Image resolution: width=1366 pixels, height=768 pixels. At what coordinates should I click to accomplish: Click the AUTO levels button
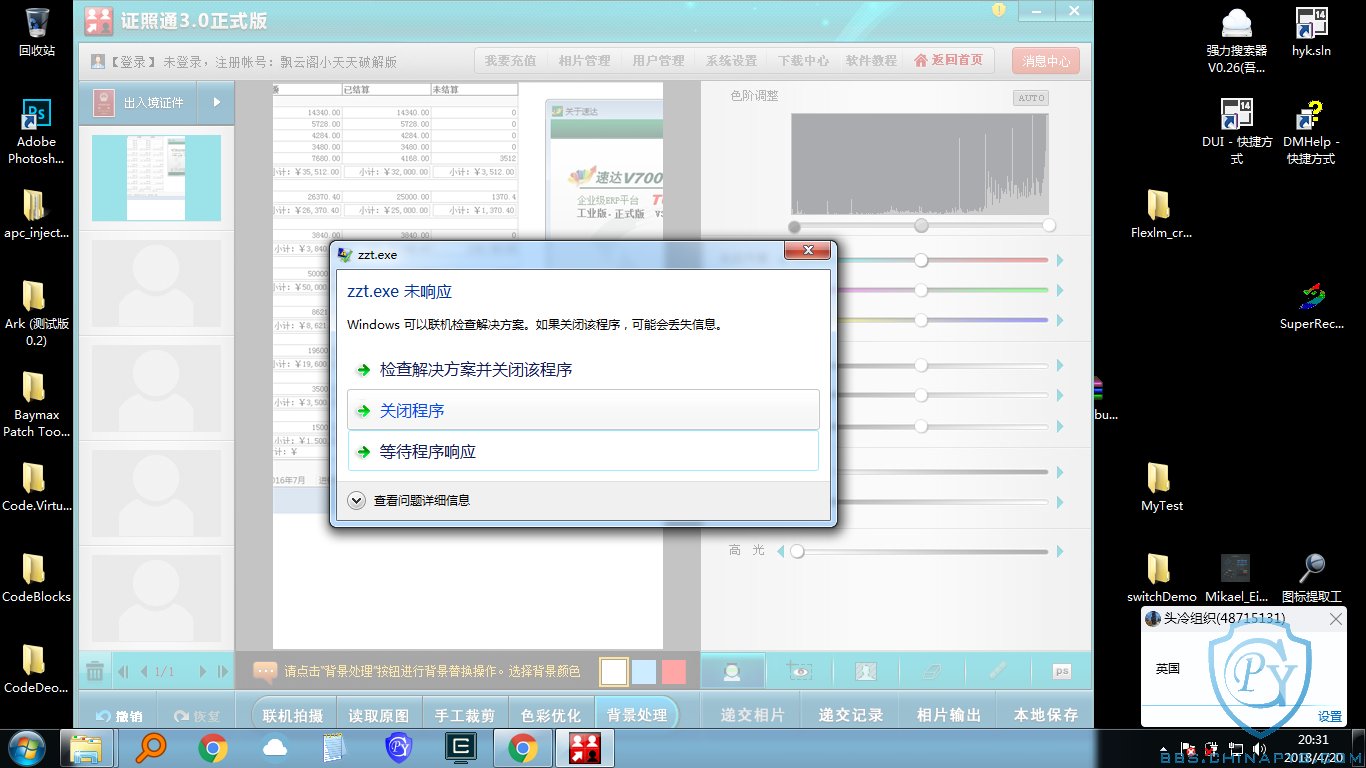(1030, 98)
